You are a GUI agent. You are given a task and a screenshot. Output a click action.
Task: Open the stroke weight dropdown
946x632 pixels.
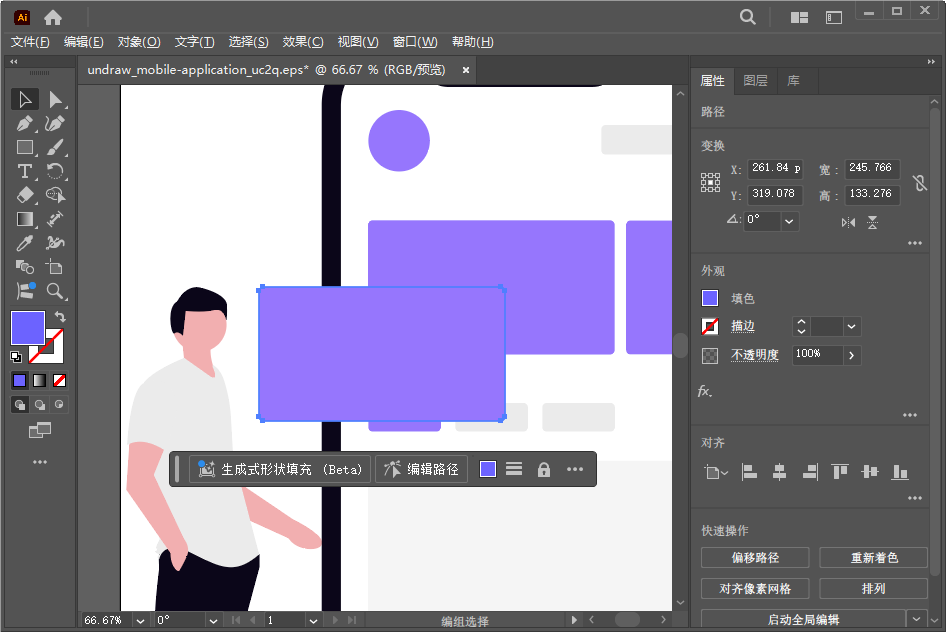pyautogui.click(x=853, y=326)
